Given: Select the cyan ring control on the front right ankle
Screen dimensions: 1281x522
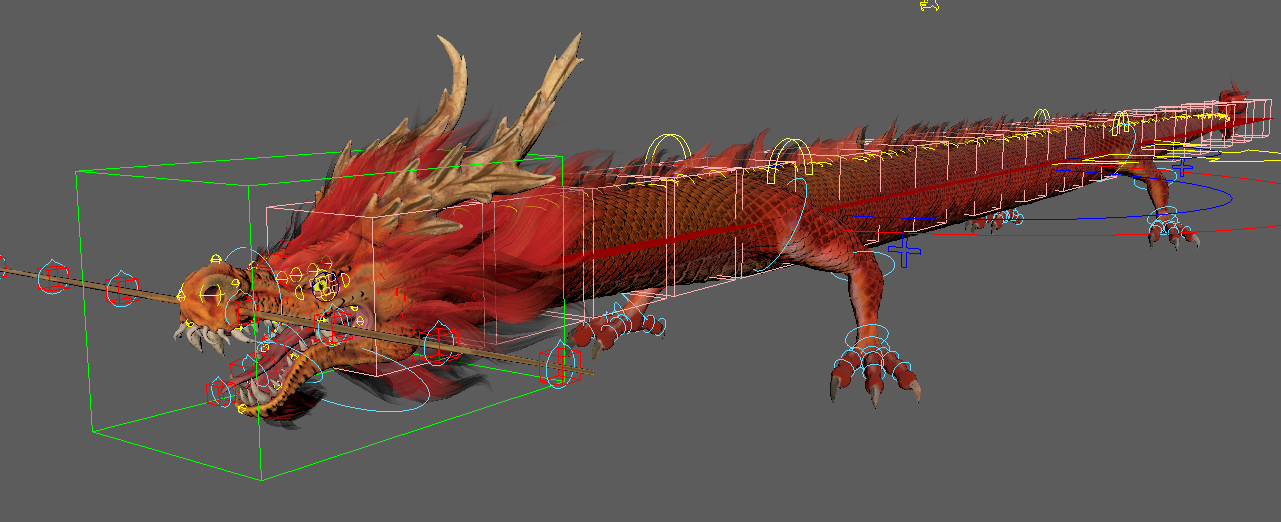Looking at the screenshot, I should pos(869,335).
